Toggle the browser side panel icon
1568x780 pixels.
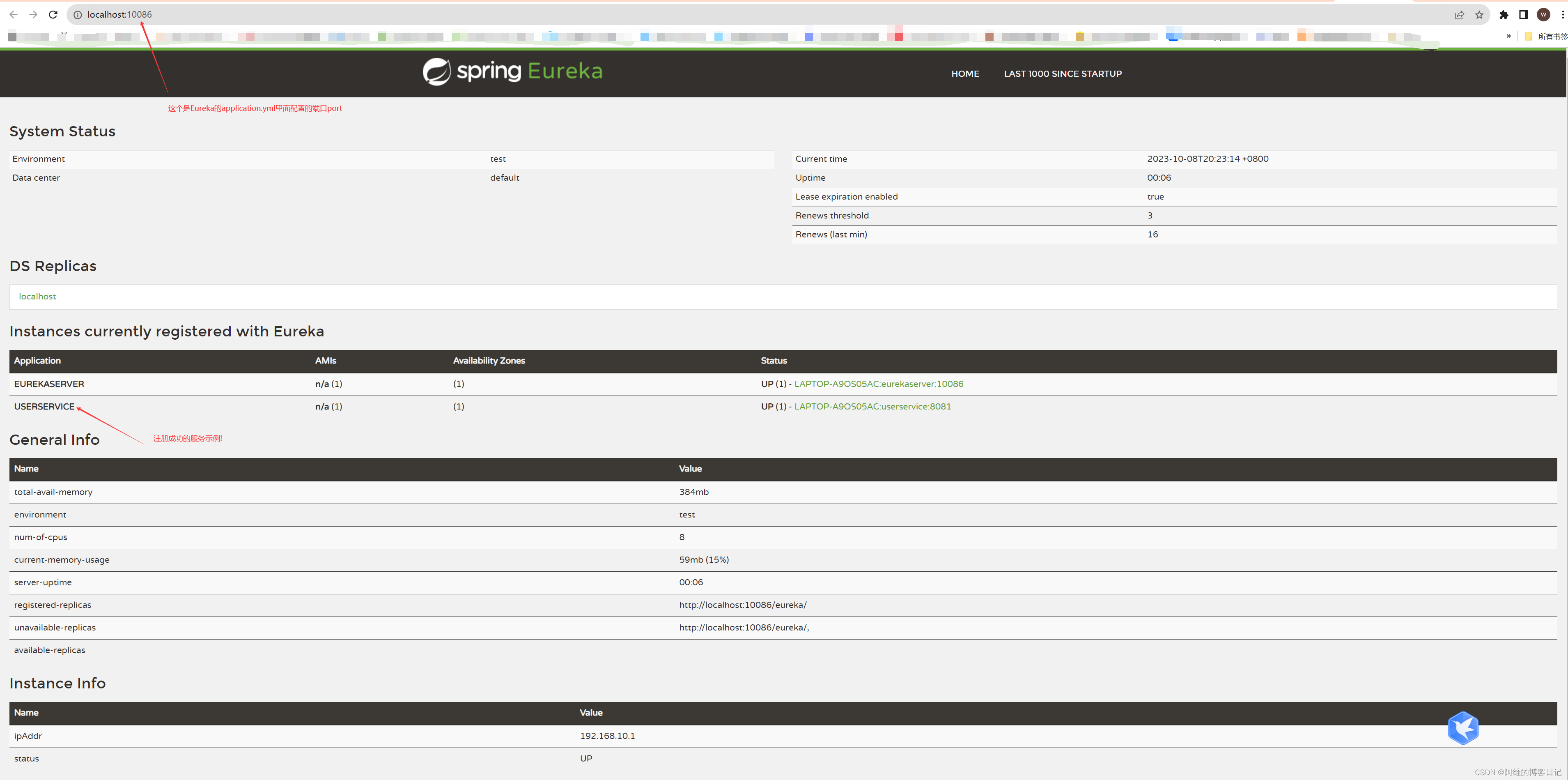(x=1524, y=15)
